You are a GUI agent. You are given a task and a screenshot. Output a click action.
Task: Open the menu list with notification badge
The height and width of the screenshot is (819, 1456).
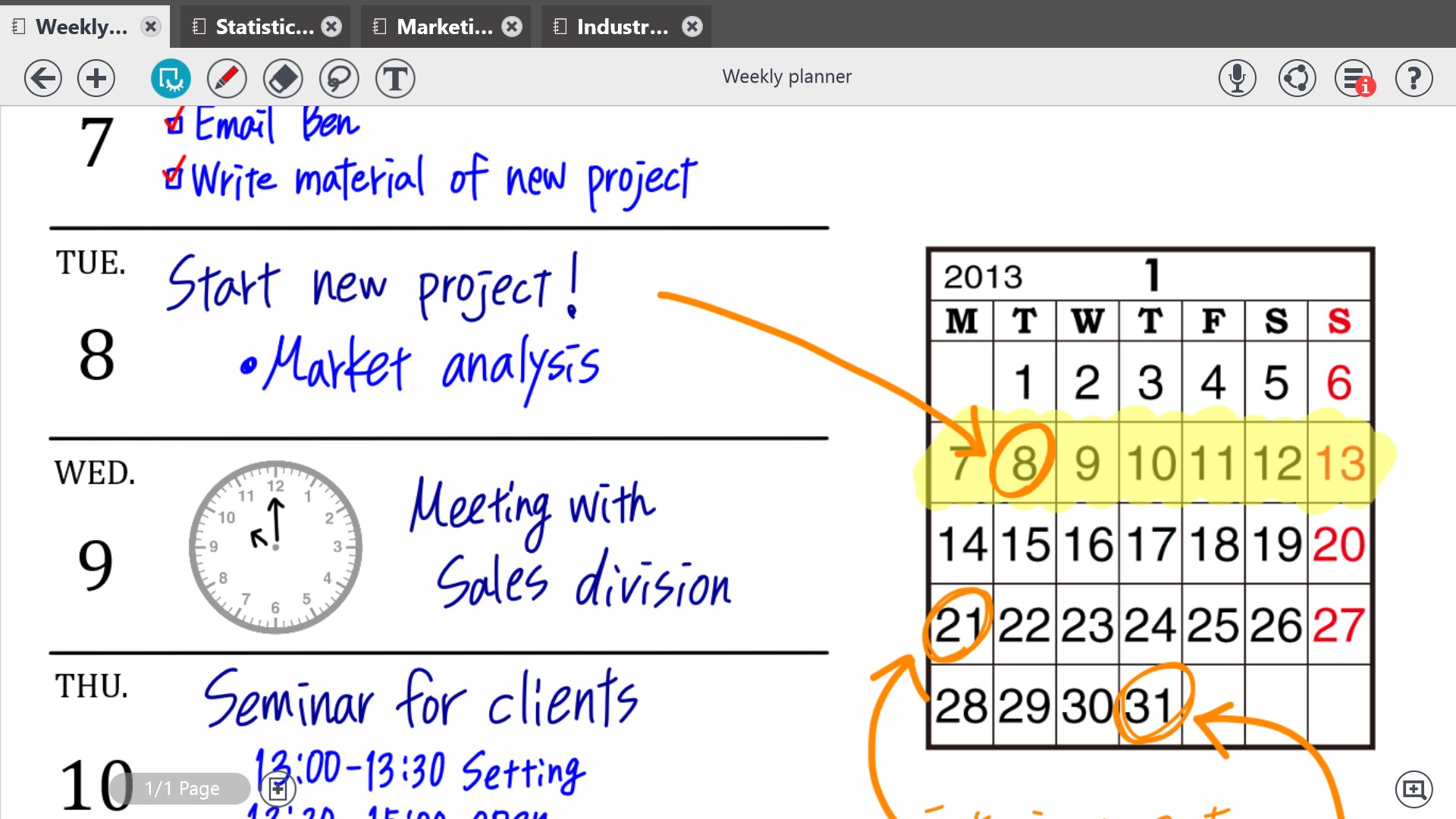coord(1354,78)
